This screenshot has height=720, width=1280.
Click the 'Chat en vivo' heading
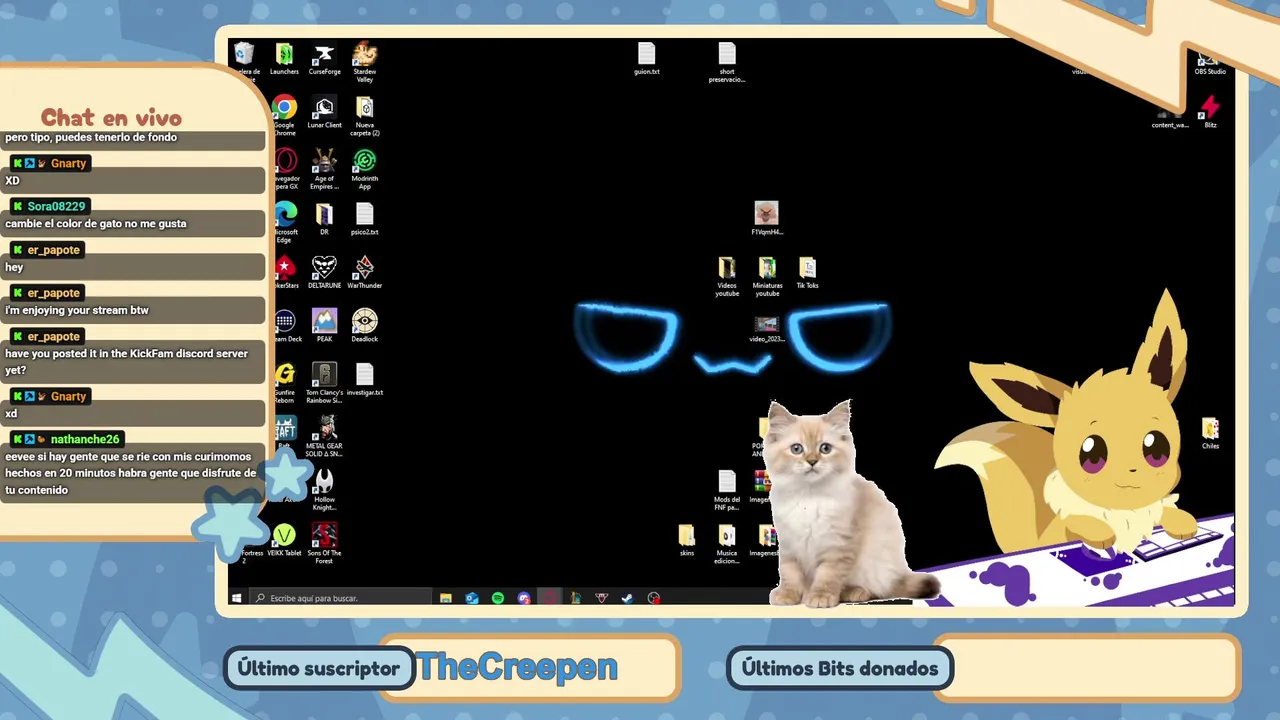pyautogui.click(x=111, y=118)
